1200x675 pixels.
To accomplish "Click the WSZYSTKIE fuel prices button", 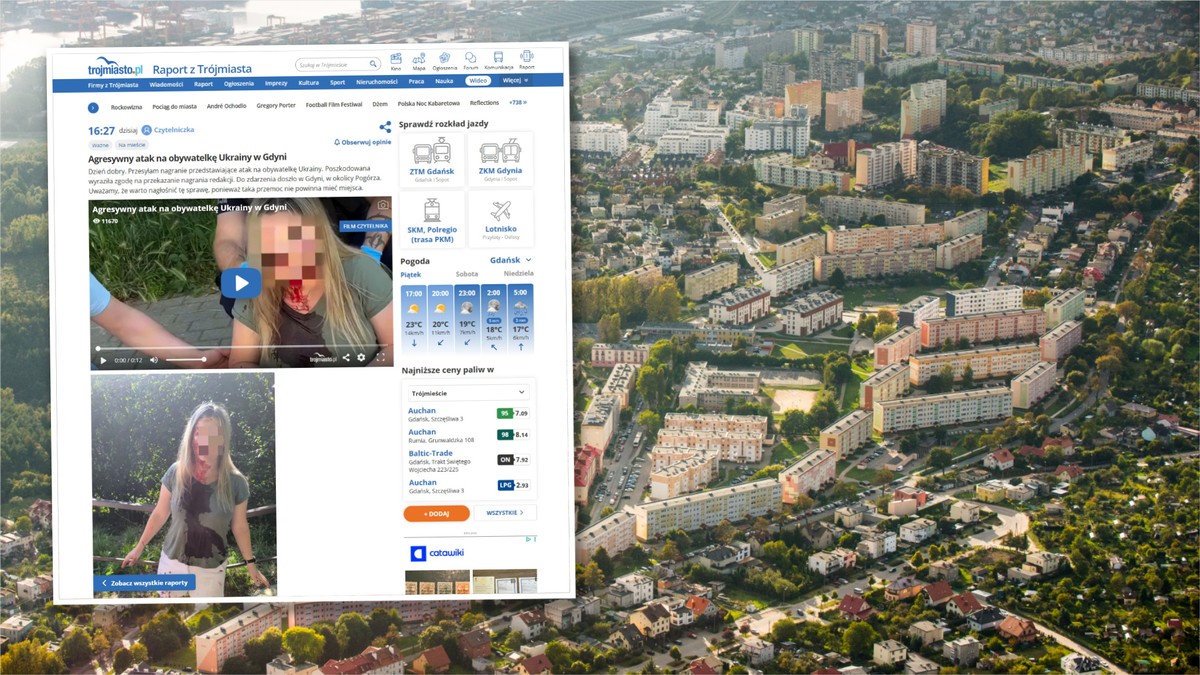I will tap(504, 513).
